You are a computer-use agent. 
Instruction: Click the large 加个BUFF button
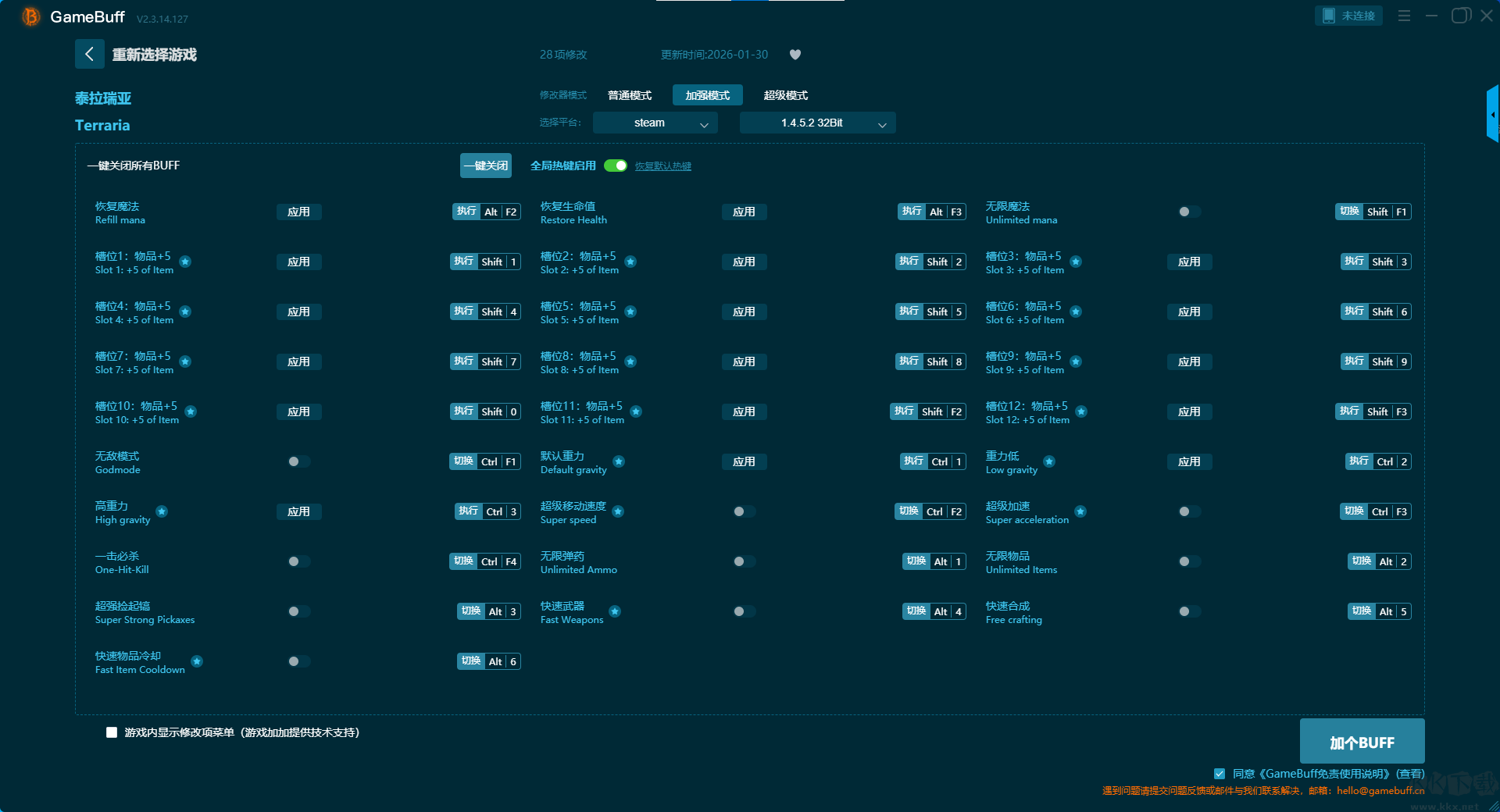pyautogui.click(x=1362, y=742)
